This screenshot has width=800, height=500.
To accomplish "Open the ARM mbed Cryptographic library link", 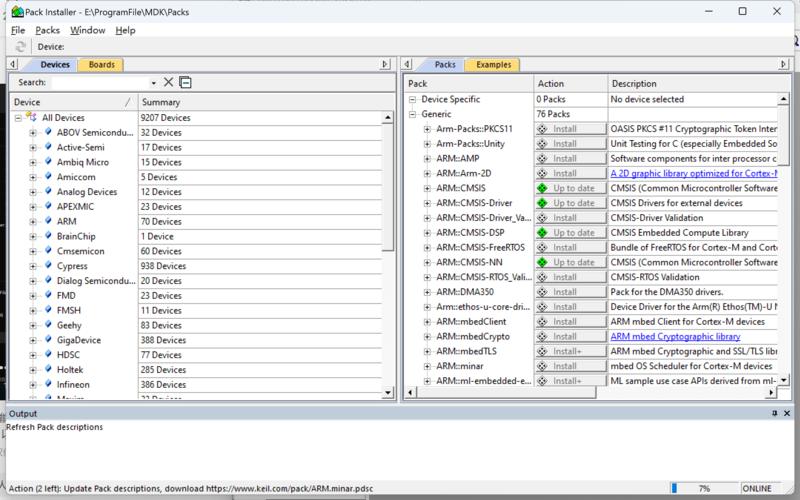I will point(675,337).
